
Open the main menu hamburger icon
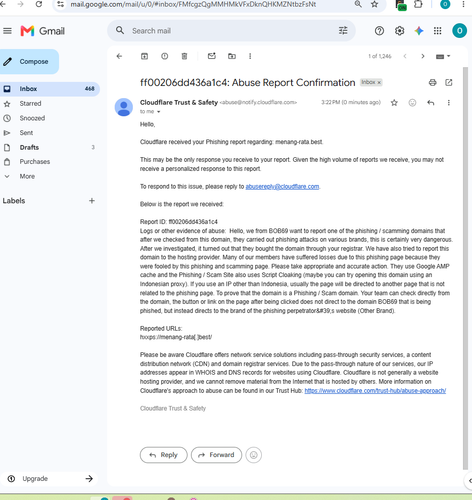point(7,31)
